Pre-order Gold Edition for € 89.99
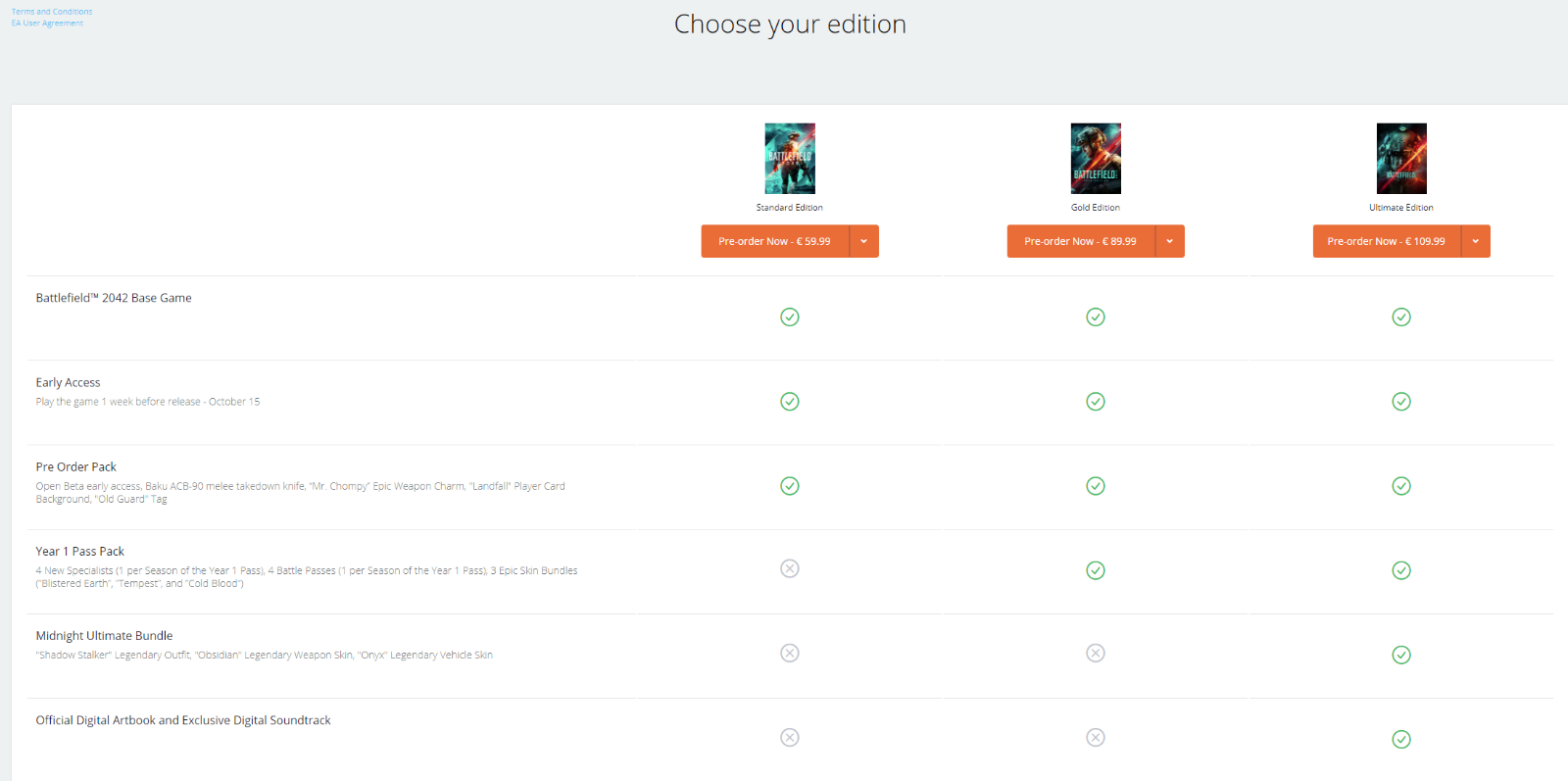Viewport: 1568px width, 781px height. pyautogui.click(x=1080, y=241)
